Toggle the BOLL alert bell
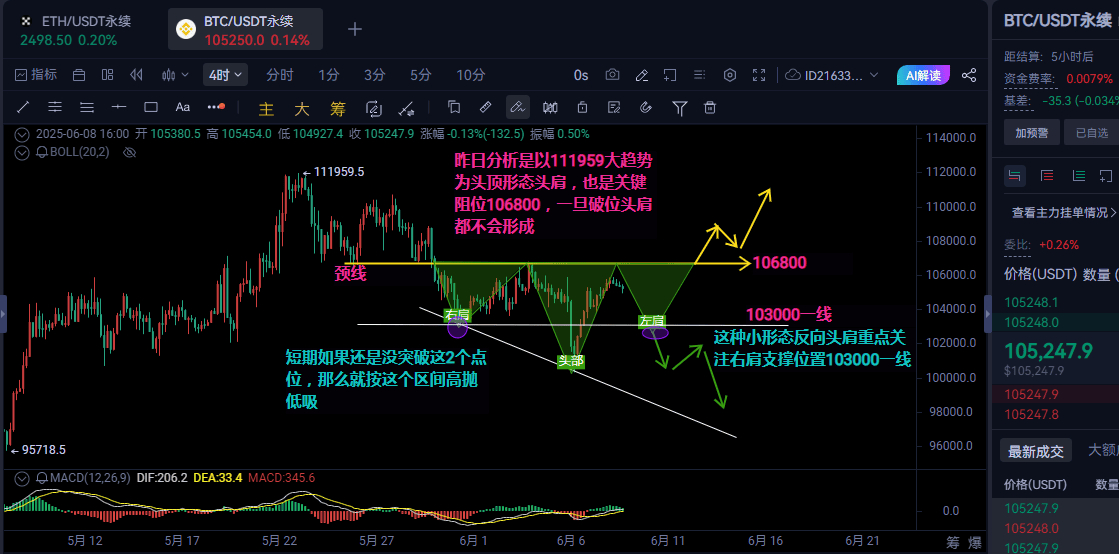Screen dimensions: 1119x554 click(x=42, y=152)
